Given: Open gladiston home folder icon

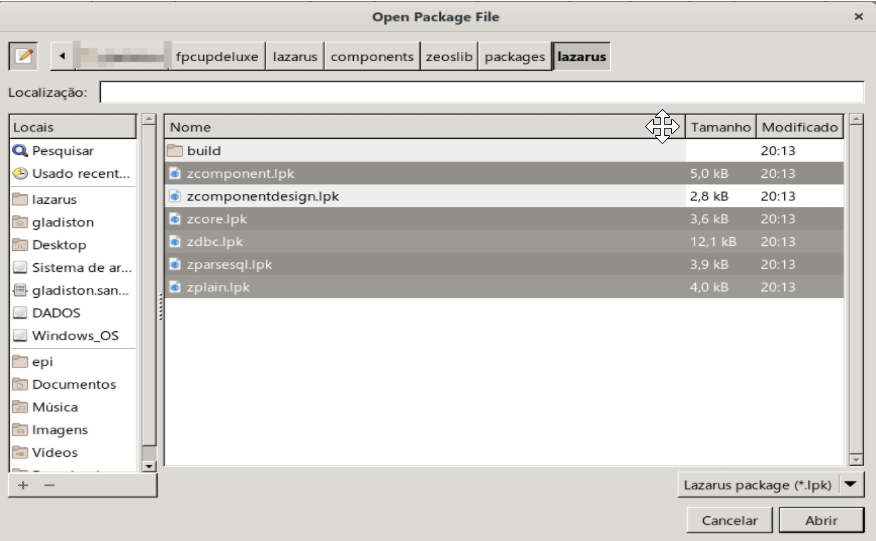Looking at the screenshot, I should point(20,222).
